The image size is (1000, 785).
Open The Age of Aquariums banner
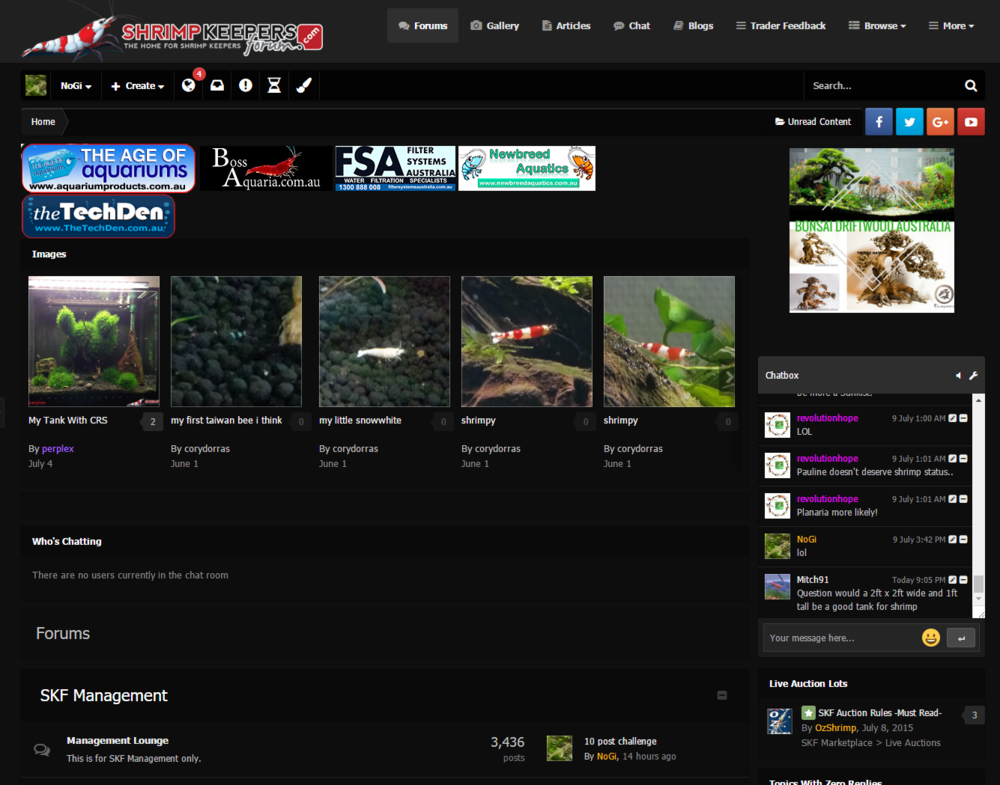(108, 168)
